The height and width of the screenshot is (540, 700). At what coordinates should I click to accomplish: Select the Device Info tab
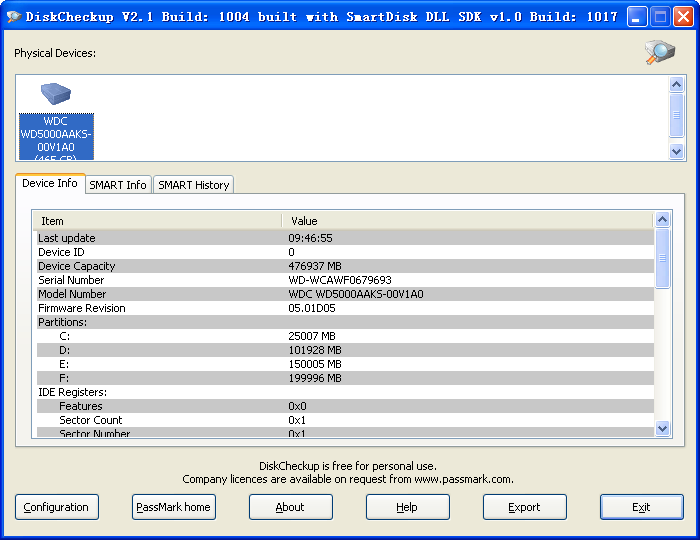[x=50, y=184]
